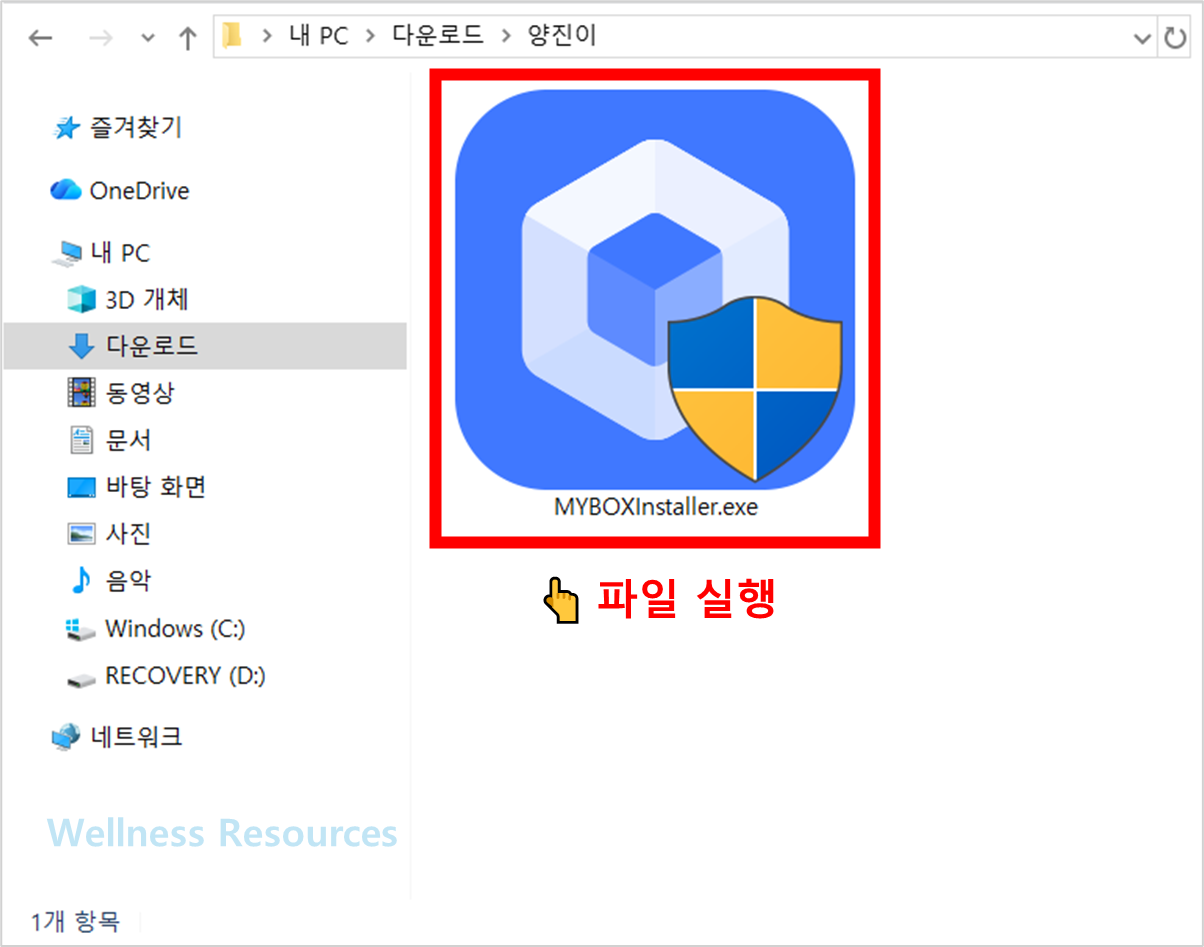Click the Forward navigation arrow
The width and height of the screenshot is (1204, 947).
pos(101,38)
